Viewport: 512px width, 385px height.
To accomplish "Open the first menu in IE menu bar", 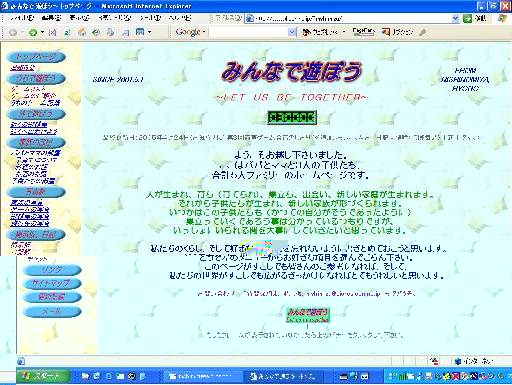I will click(21, 18).
